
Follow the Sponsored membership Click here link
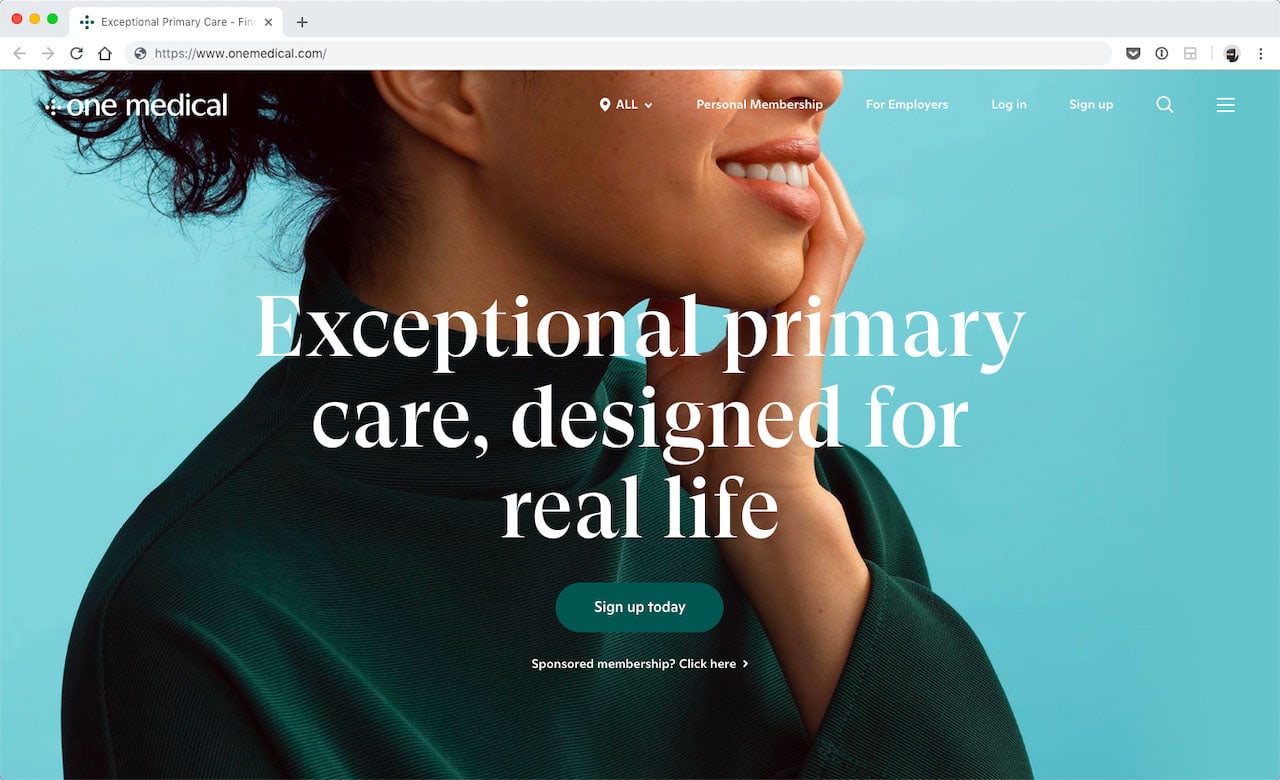click(x=639, y=664)
